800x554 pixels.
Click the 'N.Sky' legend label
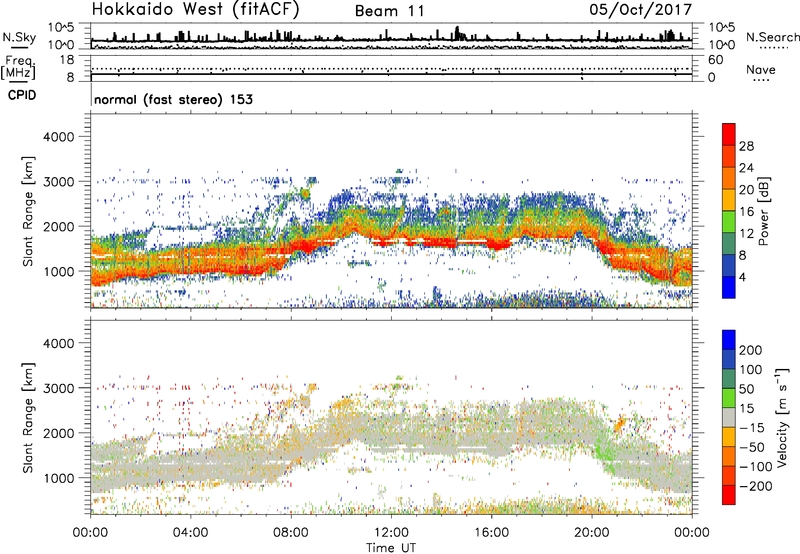(19, 37)
